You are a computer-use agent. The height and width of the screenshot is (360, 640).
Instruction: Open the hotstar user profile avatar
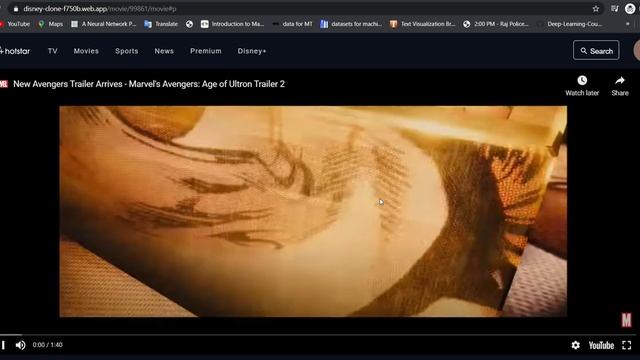coord(637,51)
